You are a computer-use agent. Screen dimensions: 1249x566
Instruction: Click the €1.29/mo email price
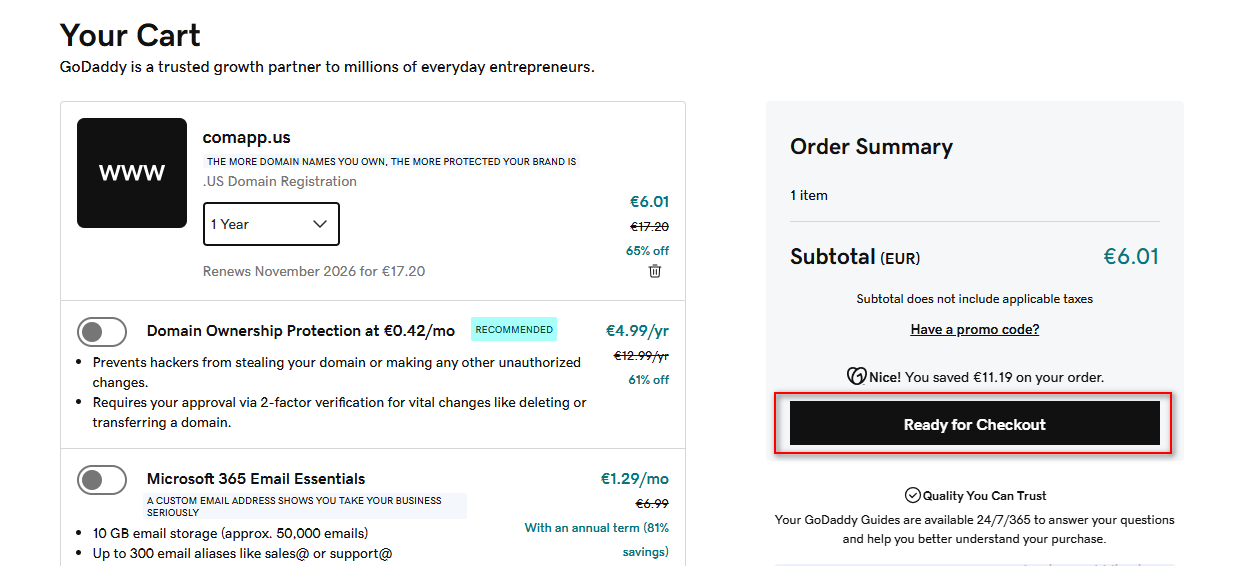pos(634,479)
